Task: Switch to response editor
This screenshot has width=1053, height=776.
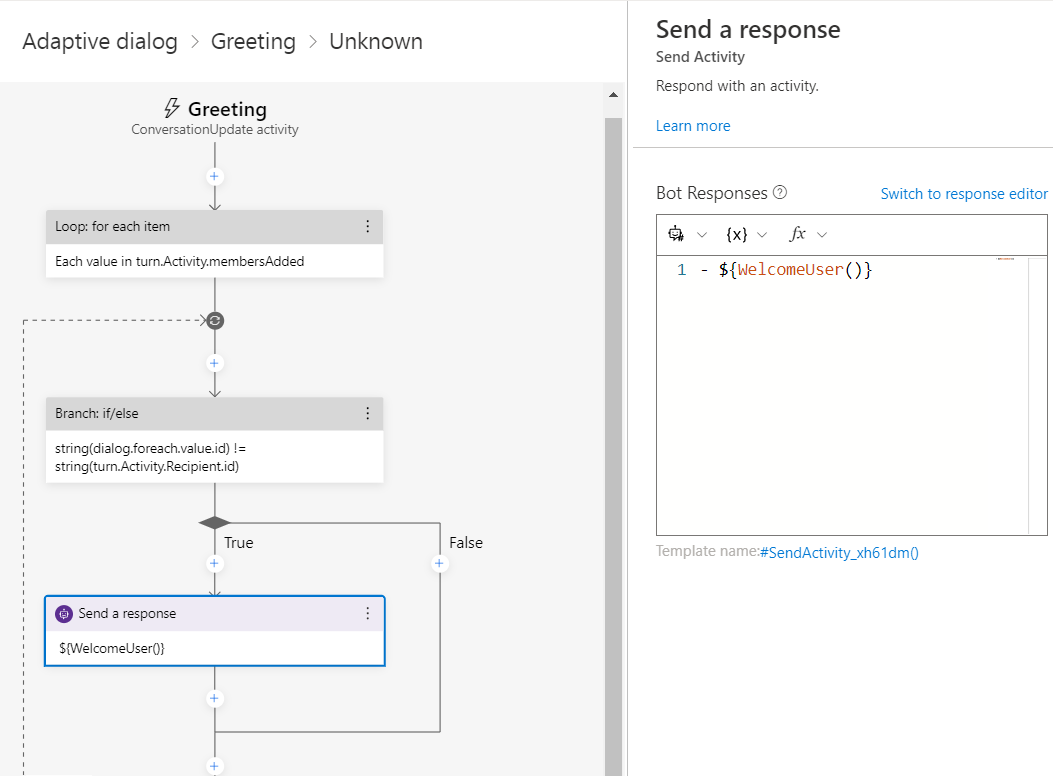Action: click(964, 194)
